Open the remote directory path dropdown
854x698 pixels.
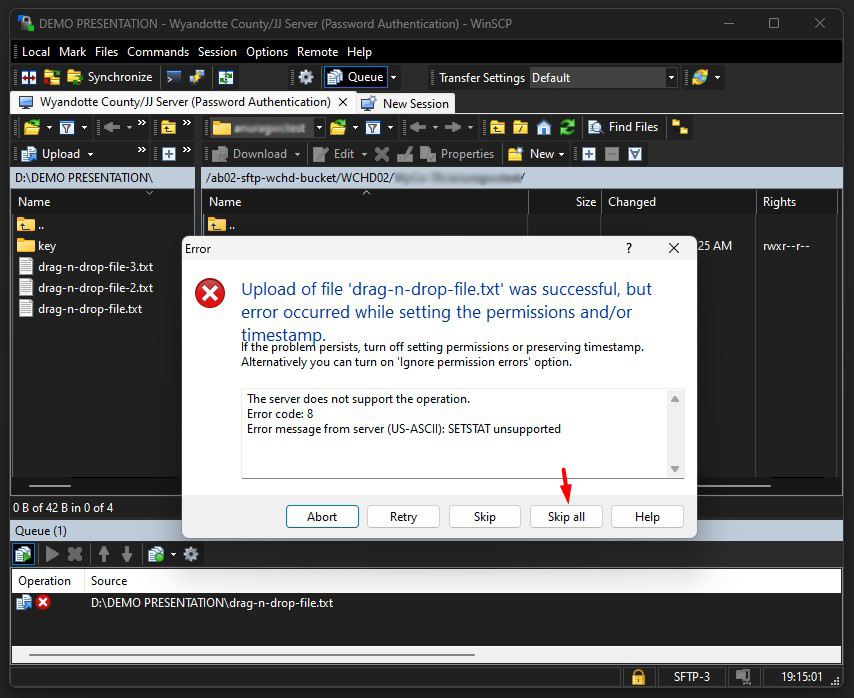click(x=320, y=127)
